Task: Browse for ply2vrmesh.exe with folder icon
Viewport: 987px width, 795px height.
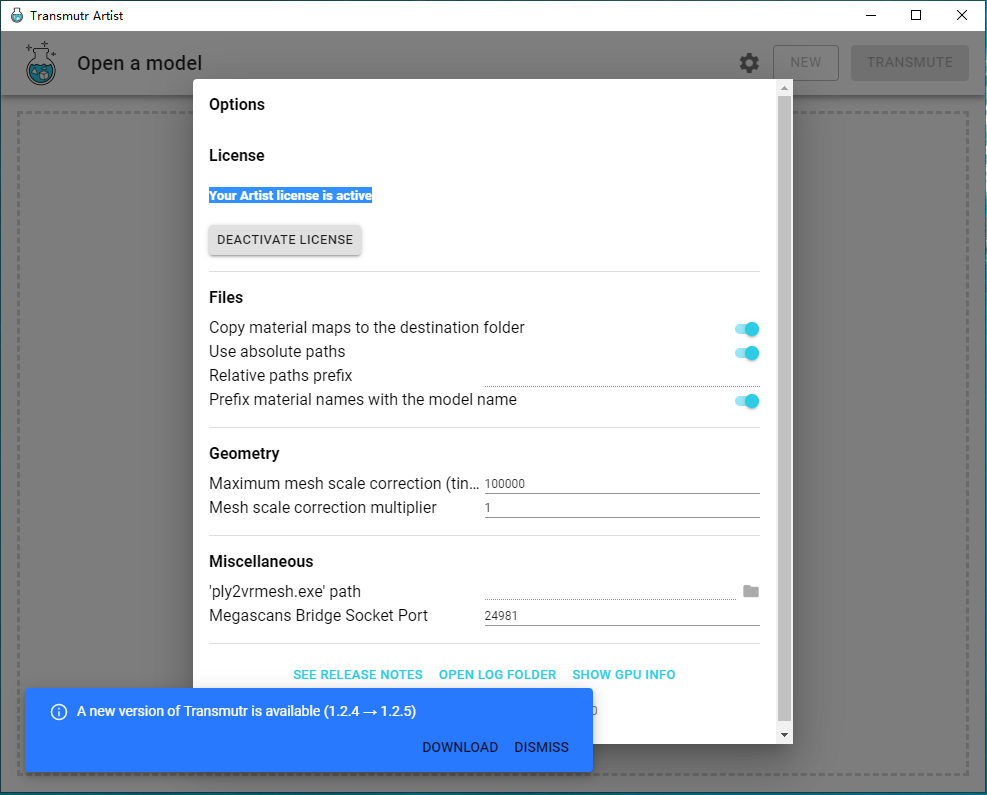Action: point(750,591)
